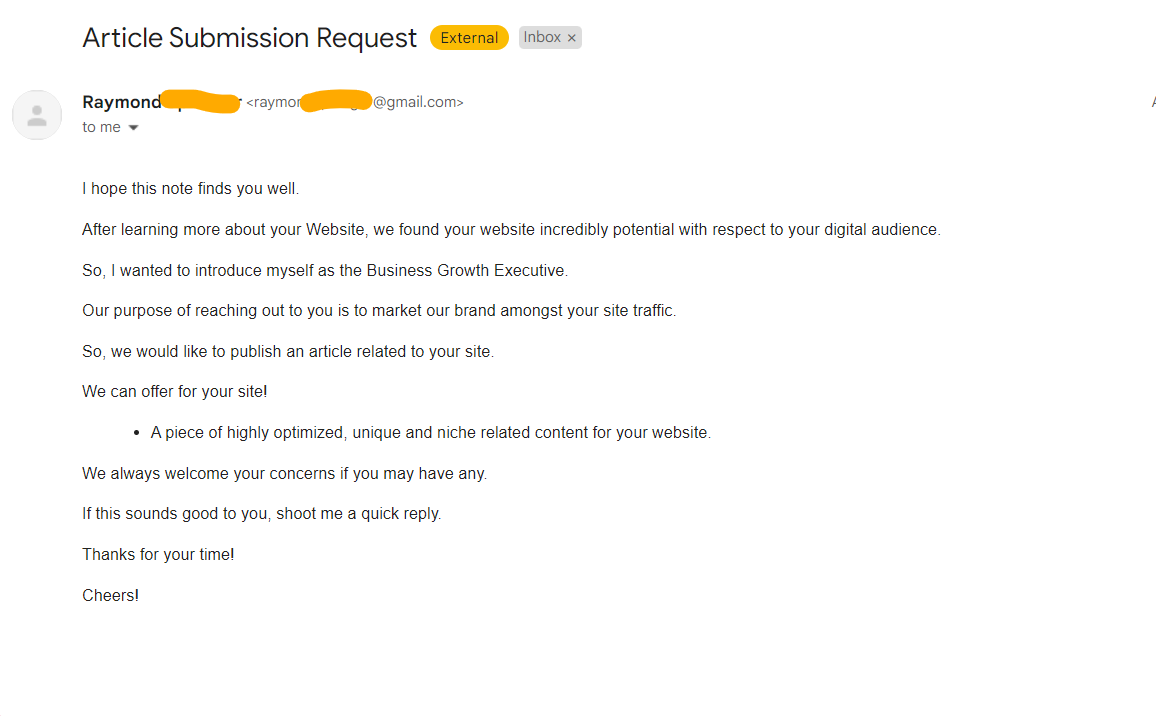The image size is (1156, 716).
Task: Select the Inbox label chip
Action: click(543, 38)
